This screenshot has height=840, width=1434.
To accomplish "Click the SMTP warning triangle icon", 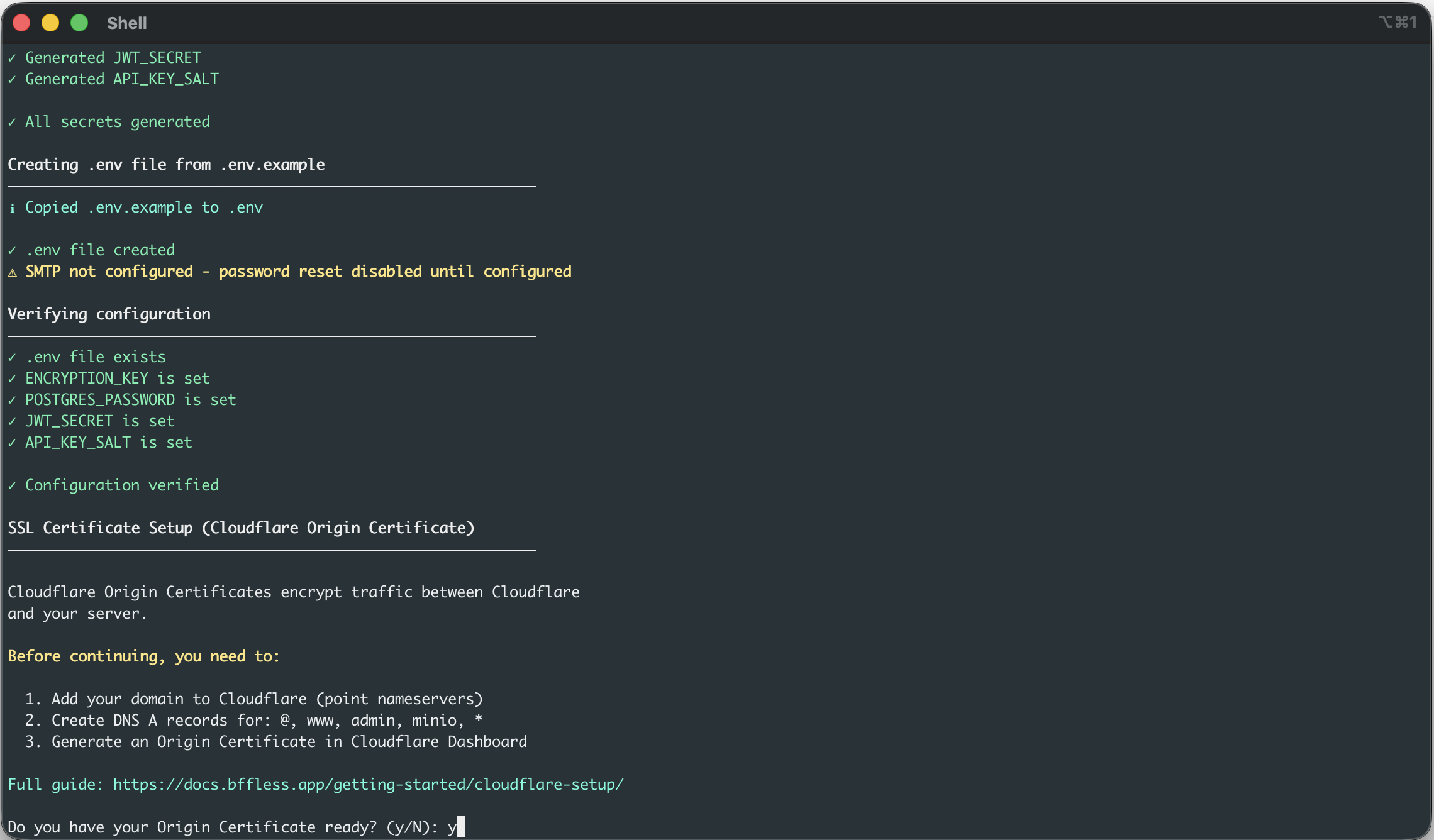I will (x=13, y=272).
